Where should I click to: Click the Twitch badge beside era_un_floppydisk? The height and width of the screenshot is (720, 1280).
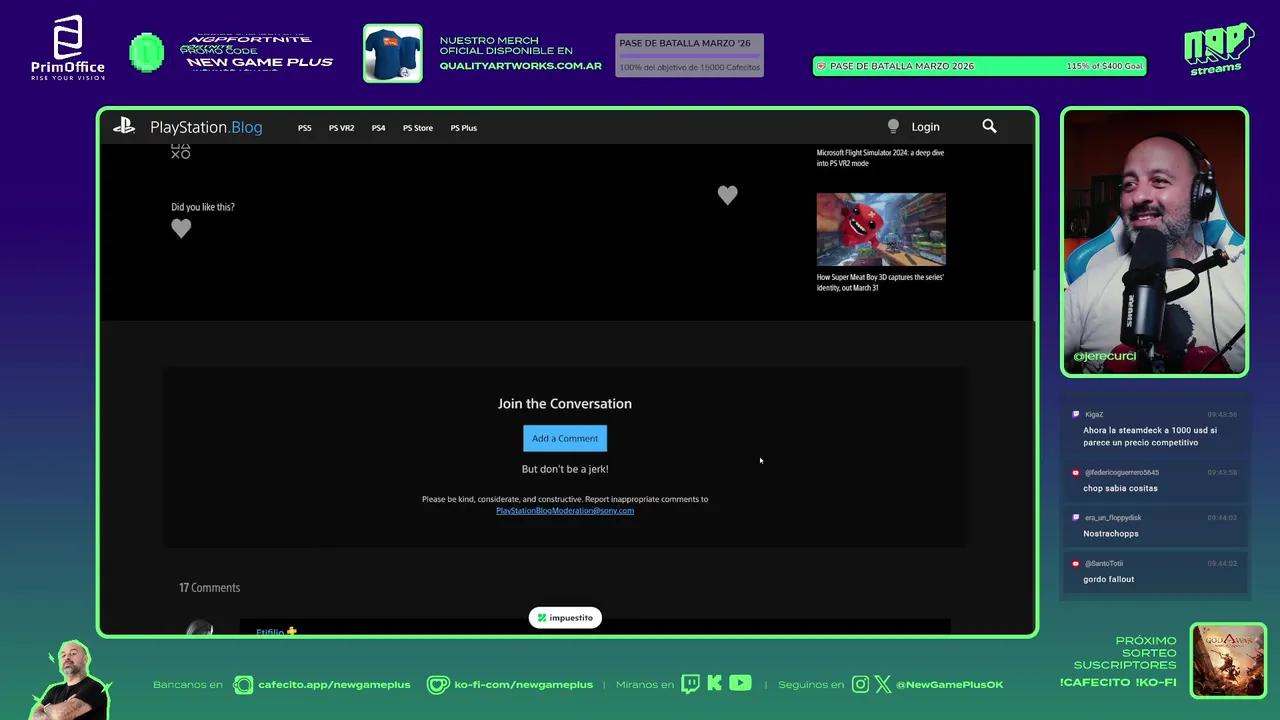click(x=1076, y=518)
